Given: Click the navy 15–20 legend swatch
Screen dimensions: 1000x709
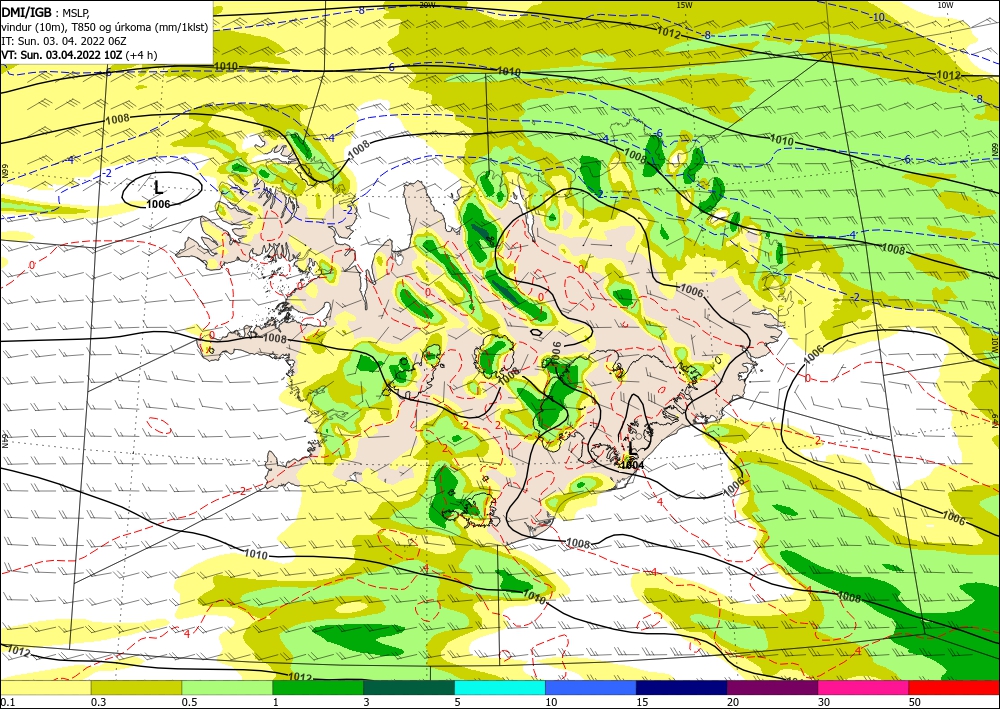Looking at the screenshot, I should (x=682, y=687).
